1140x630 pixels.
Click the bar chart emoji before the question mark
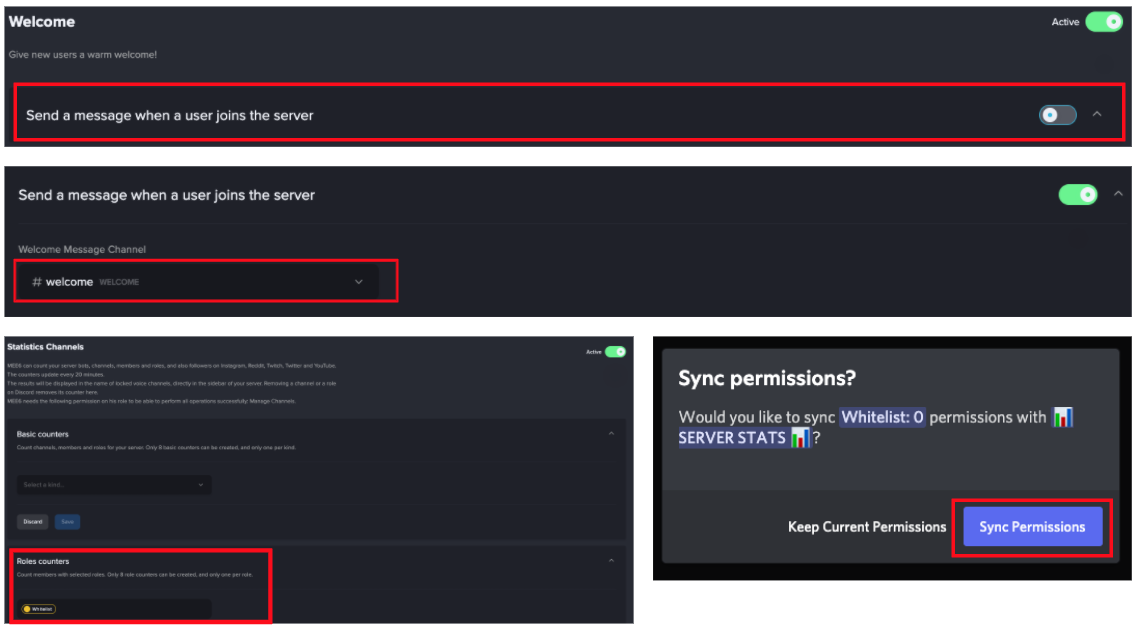[800, 438]
